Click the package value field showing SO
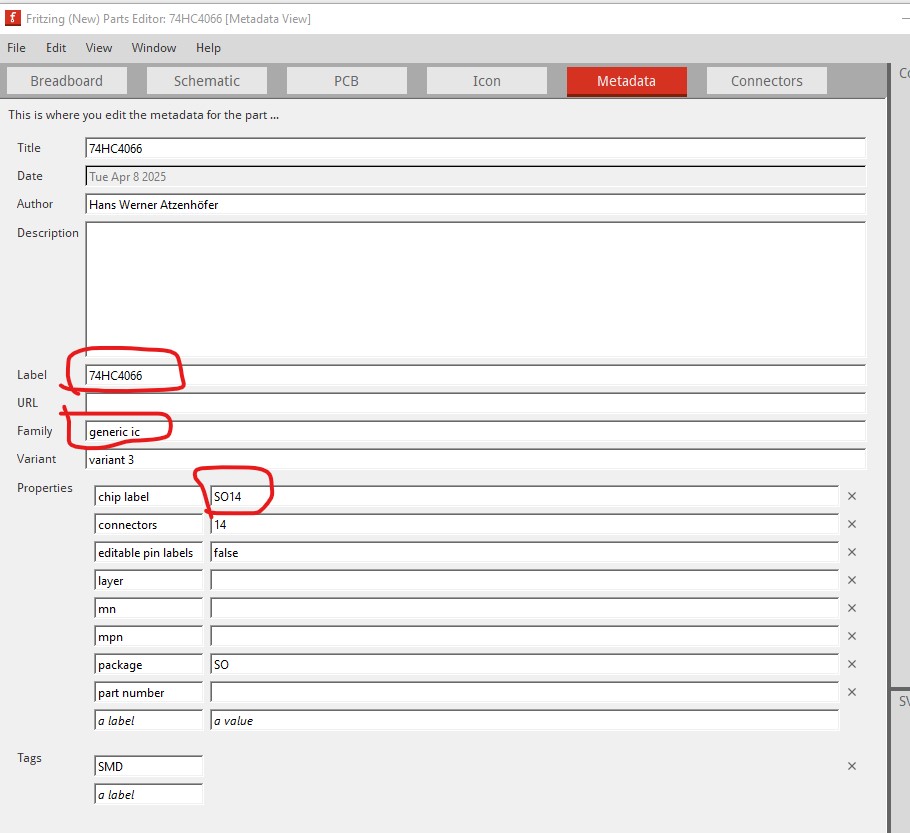Screen dimensions: 910x833 [x=524, y=664]
